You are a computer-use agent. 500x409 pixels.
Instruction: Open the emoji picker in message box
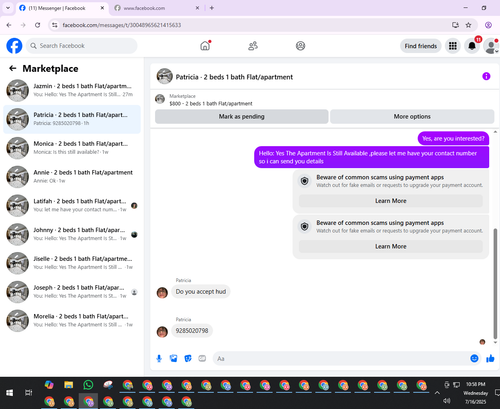[474, 358]
